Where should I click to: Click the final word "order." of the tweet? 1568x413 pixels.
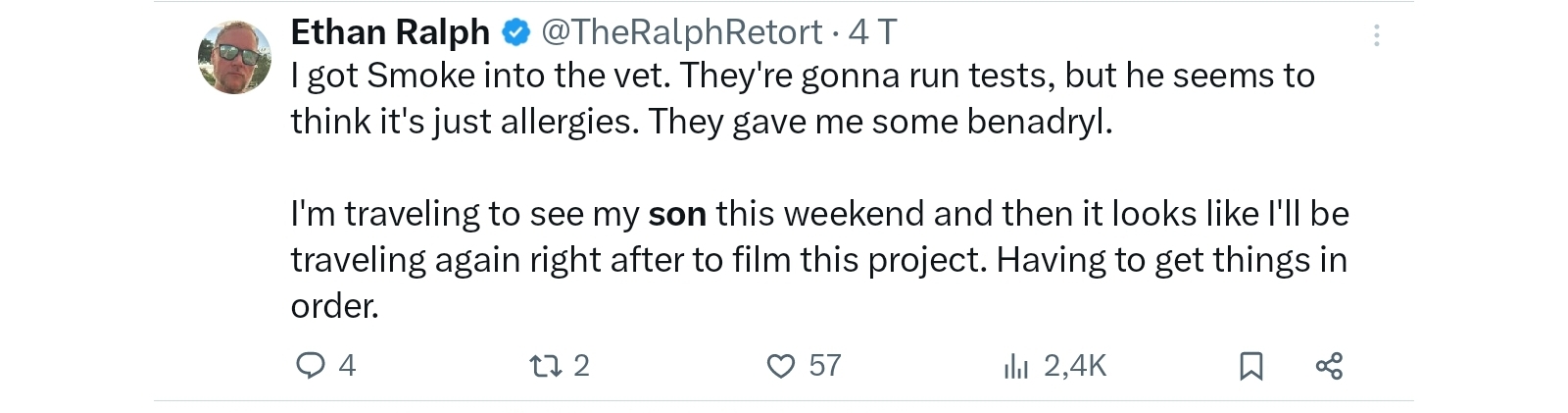(334, 306)
